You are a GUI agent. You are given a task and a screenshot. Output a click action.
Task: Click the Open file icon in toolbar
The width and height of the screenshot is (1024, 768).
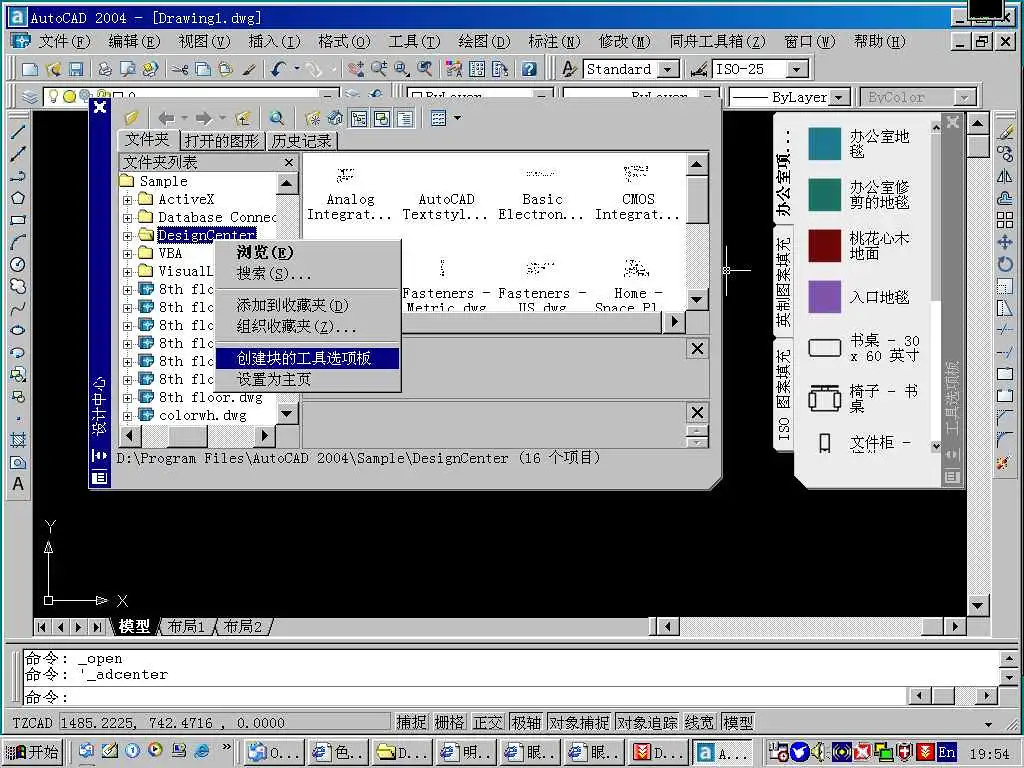[54, 69]
